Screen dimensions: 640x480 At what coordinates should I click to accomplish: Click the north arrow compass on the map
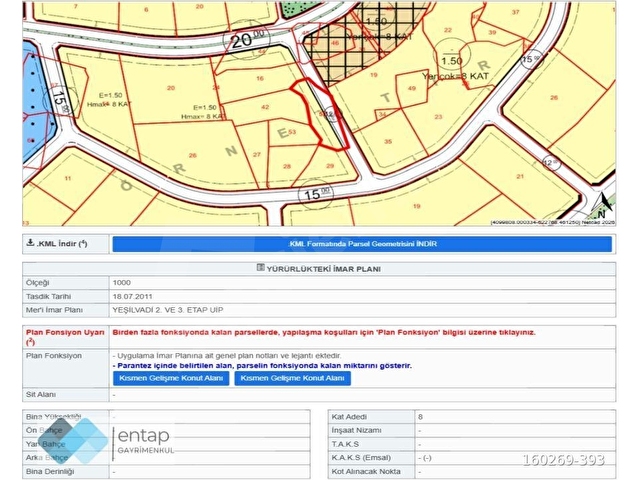(602, 205)
